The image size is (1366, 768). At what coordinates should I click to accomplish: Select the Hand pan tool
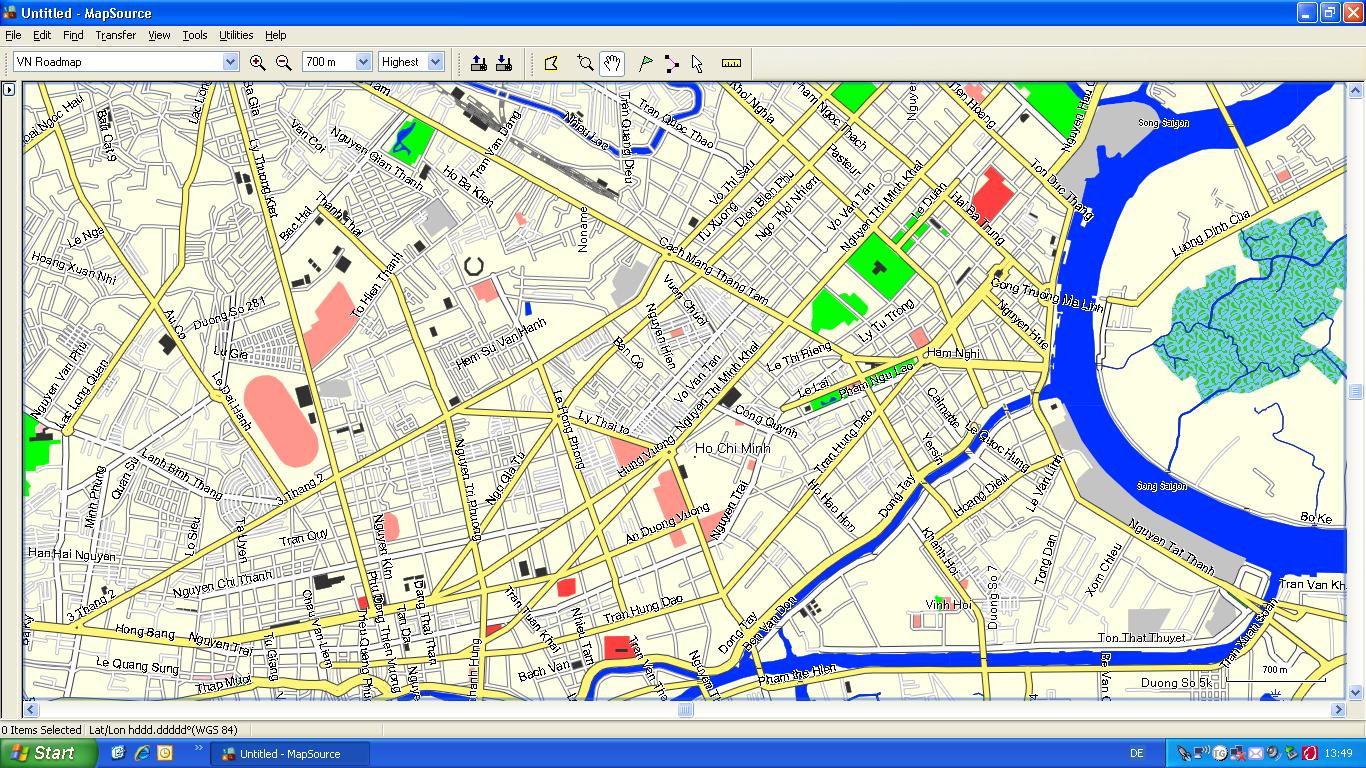[612, 63]
